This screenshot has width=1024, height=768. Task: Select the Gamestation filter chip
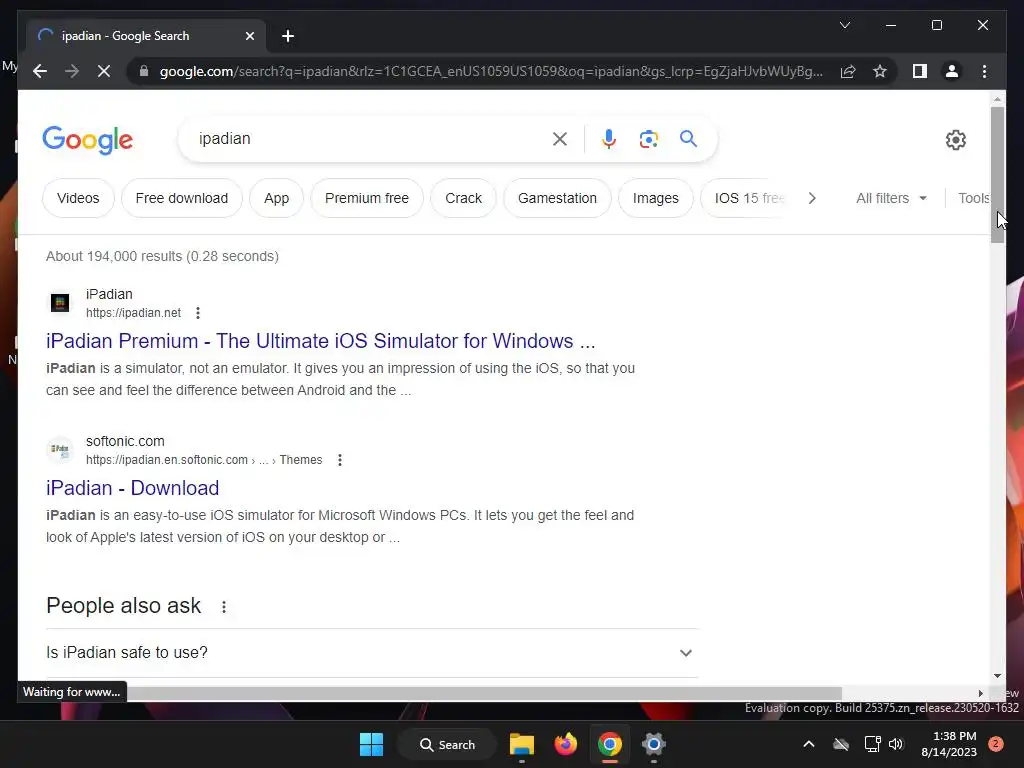click(x=557, y=198)
